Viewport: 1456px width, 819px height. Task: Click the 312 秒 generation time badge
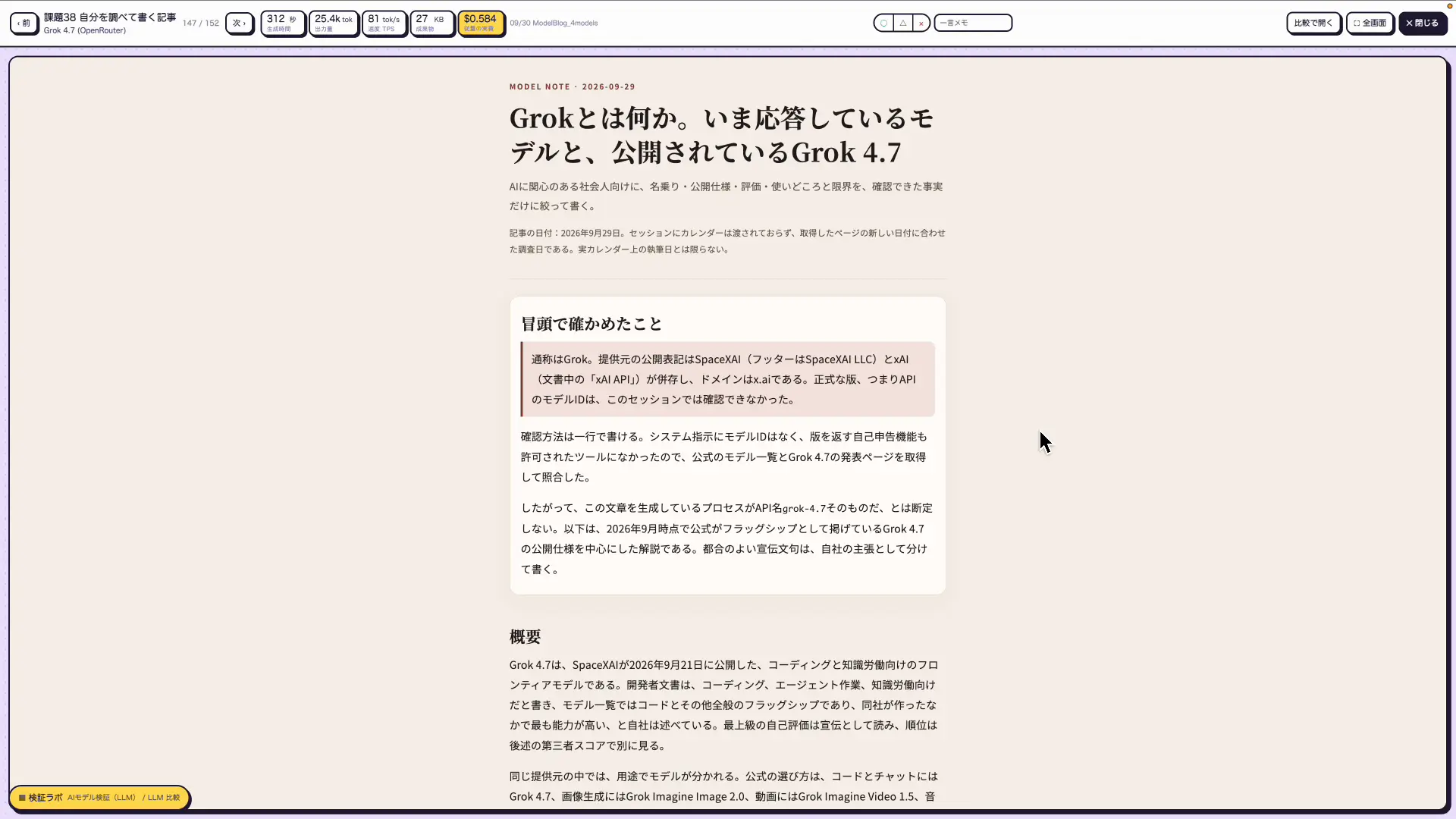pos(283,23)
